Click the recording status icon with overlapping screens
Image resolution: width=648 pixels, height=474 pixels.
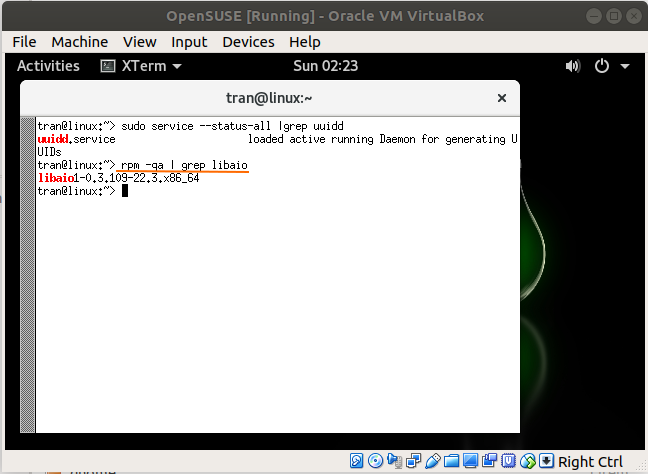[x=490, y=460]
